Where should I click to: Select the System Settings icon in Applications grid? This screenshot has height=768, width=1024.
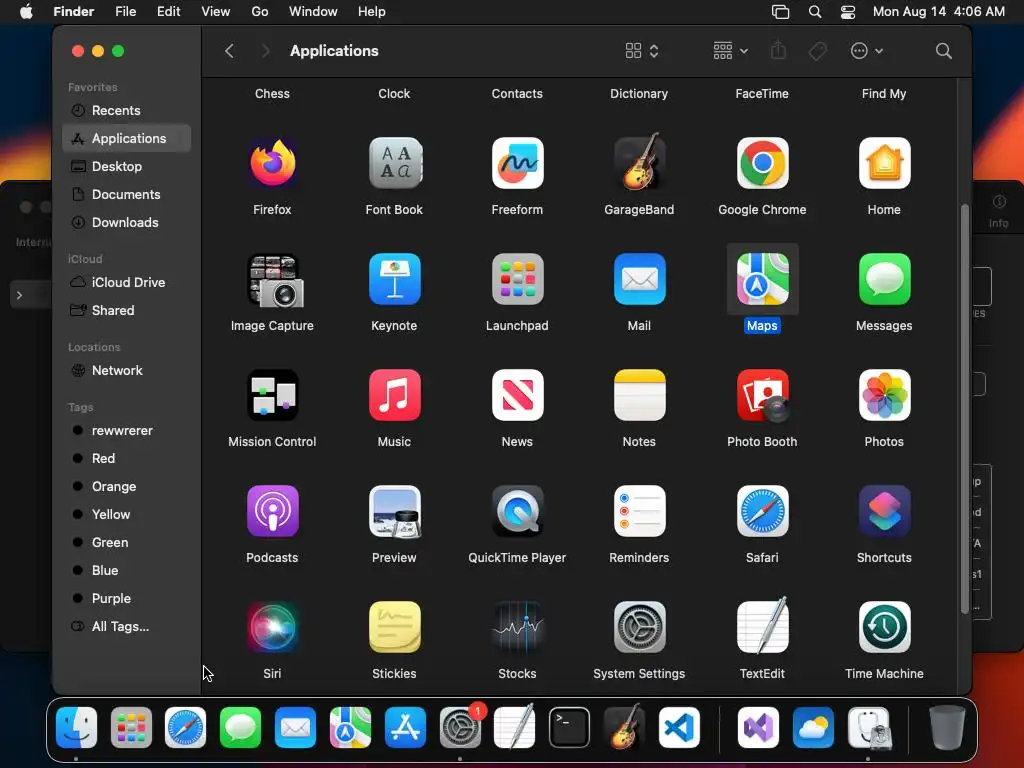click(639, 627)
